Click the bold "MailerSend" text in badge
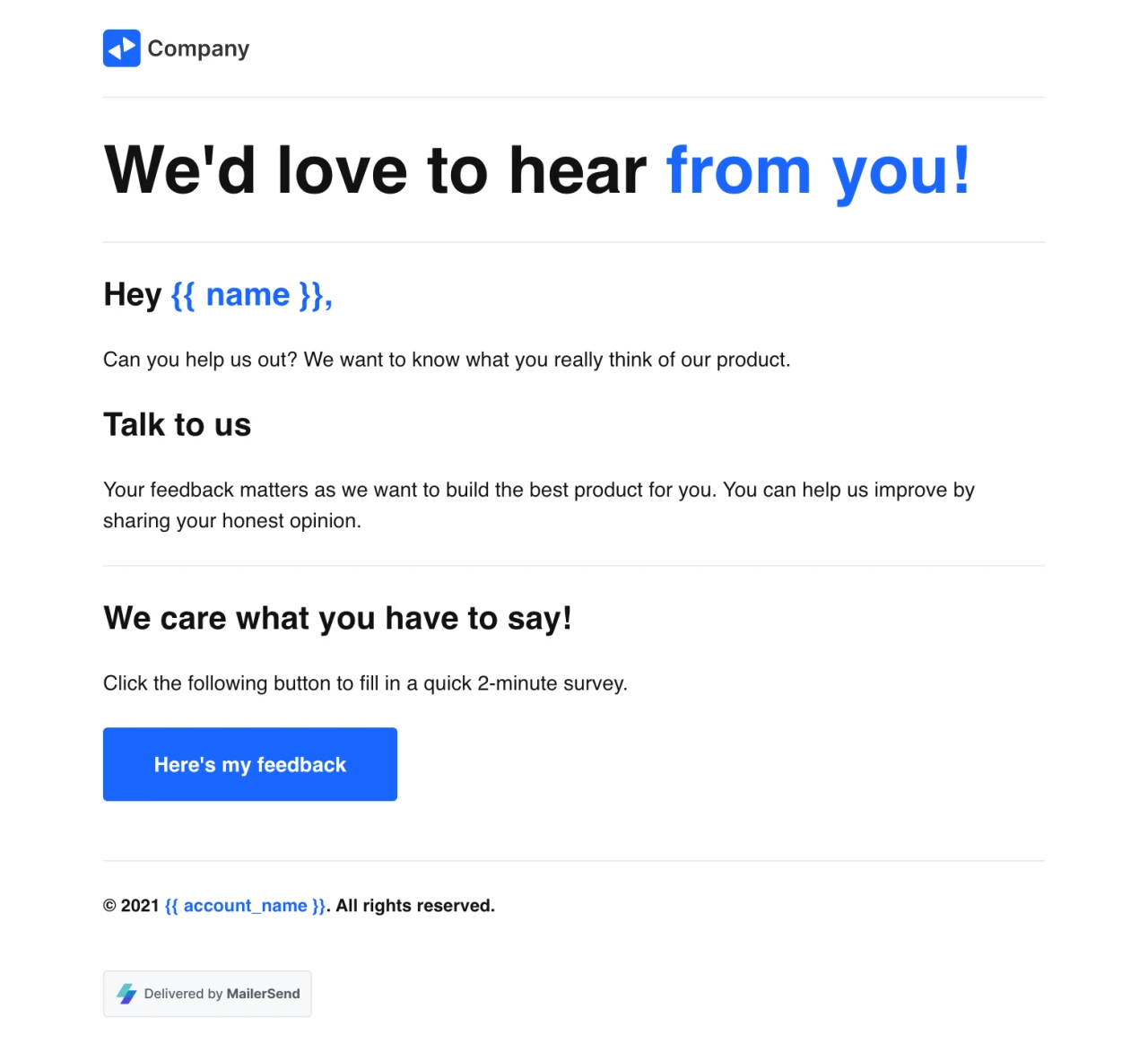Screen dimensions: 1148x1052 tap(263, 994)
